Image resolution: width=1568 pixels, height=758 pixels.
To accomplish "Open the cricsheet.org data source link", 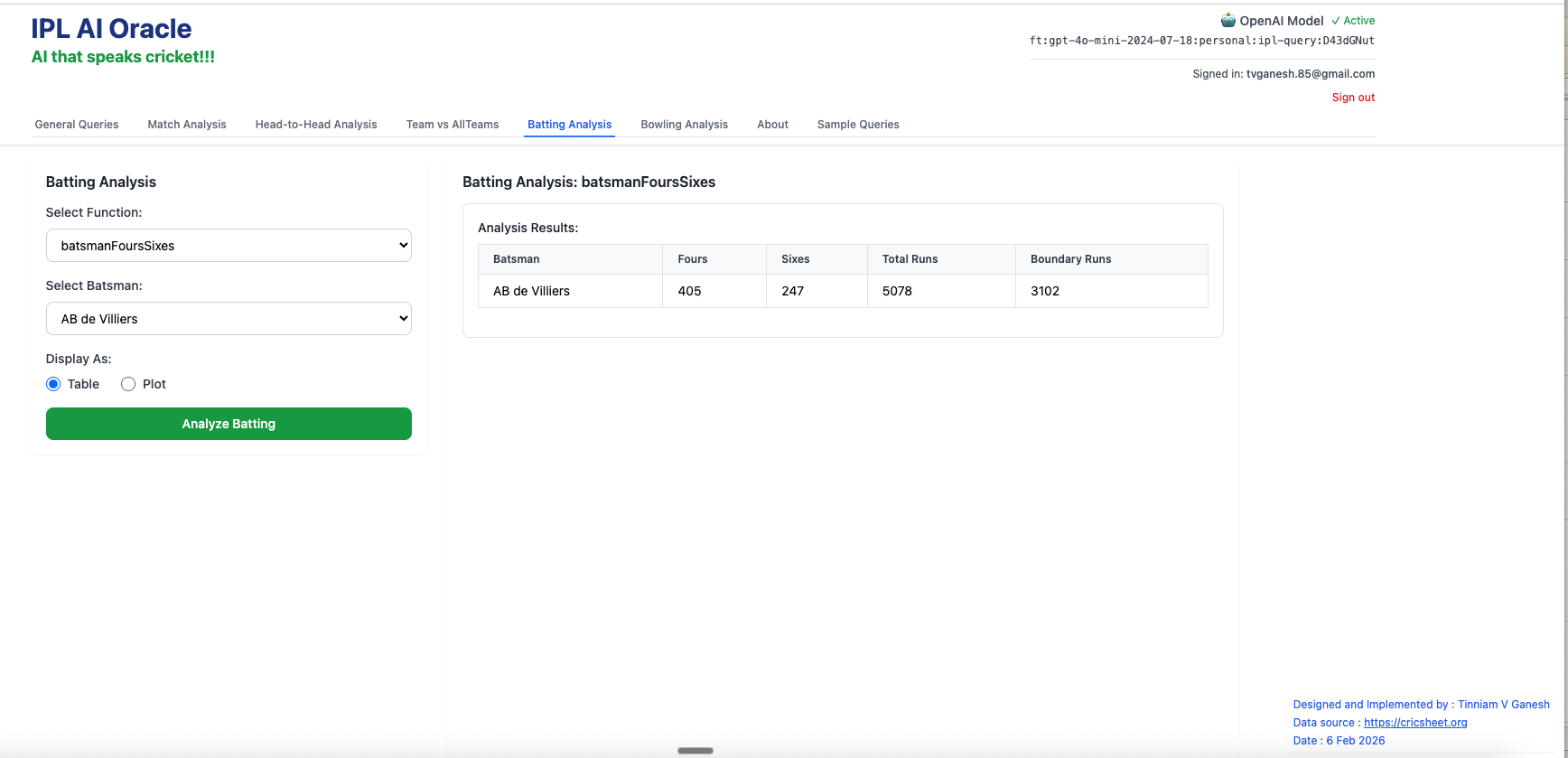I will (1415, 723).
